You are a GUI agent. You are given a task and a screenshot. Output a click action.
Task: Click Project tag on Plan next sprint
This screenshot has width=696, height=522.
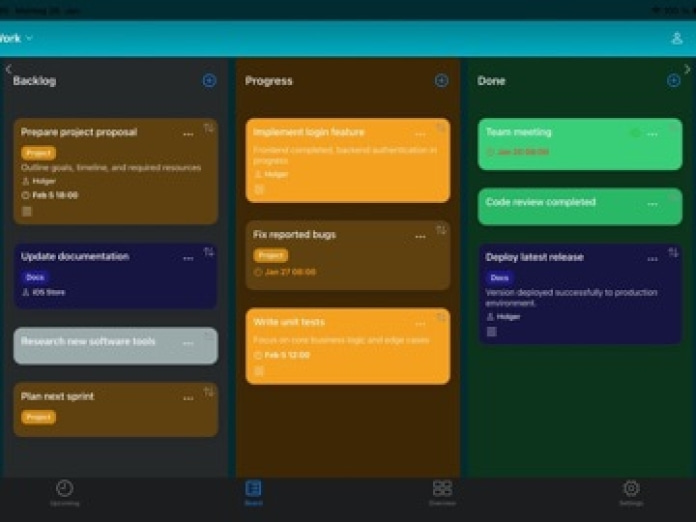tap(39, 417)
